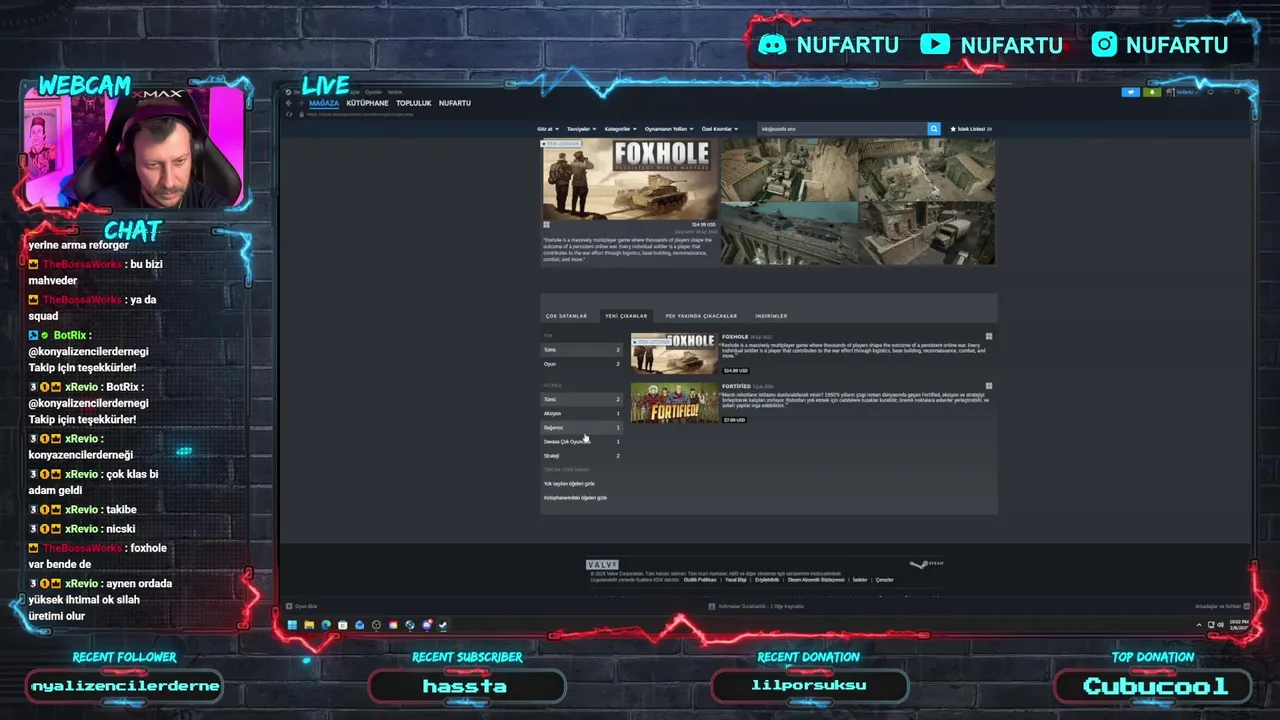This screenshot has width=1280, height=720.
Task: Open Yasal Bilgi footer link
Action: pyautogui.click(x=736, y=580)
